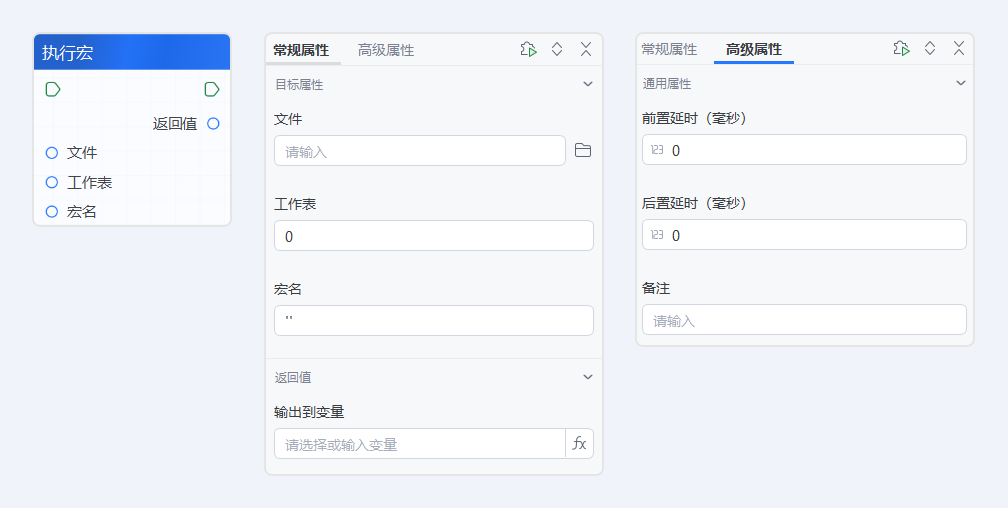1008x508 pixels.
Task: Click the 工作表 input field
Action: tap(434, 235)
